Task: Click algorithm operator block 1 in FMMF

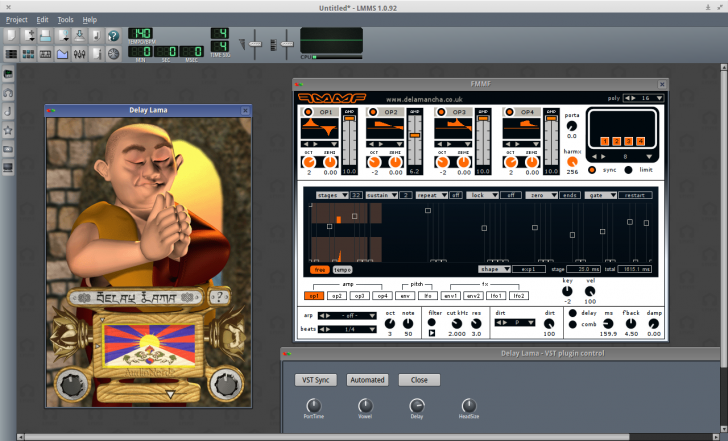Action: point(604,141)
